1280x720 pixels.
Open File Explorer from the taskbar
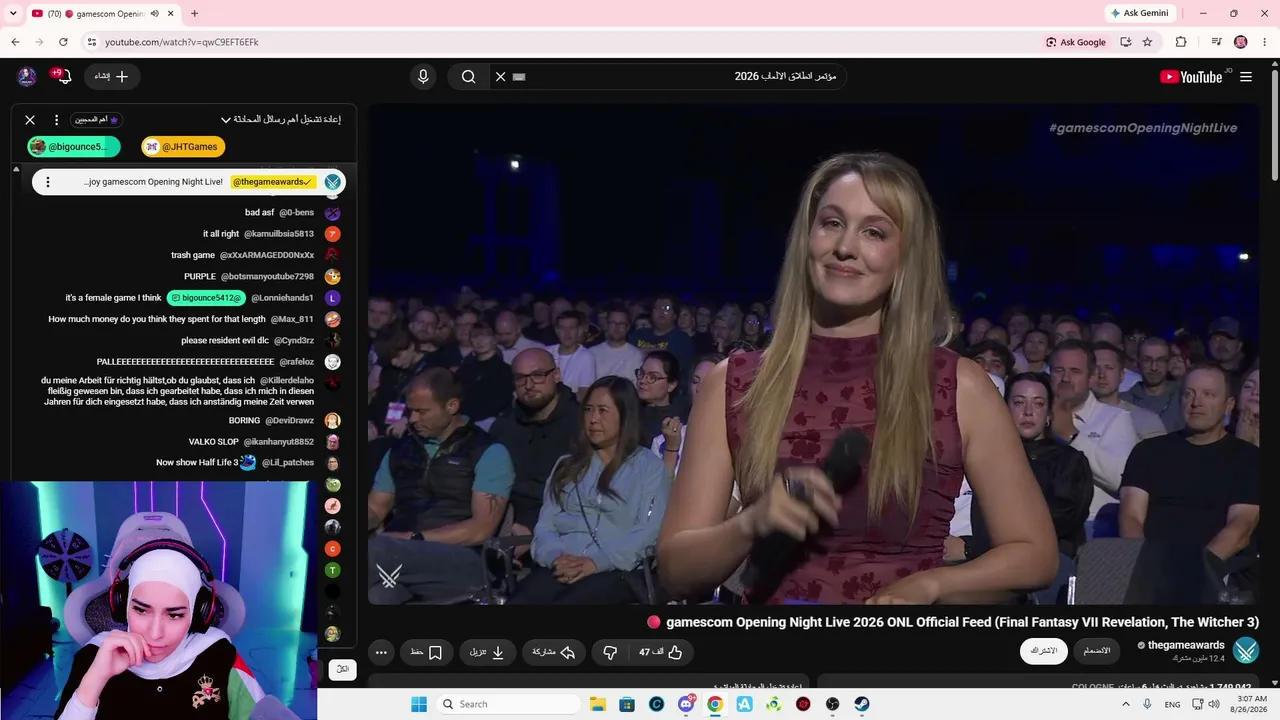tap(598, 704)
